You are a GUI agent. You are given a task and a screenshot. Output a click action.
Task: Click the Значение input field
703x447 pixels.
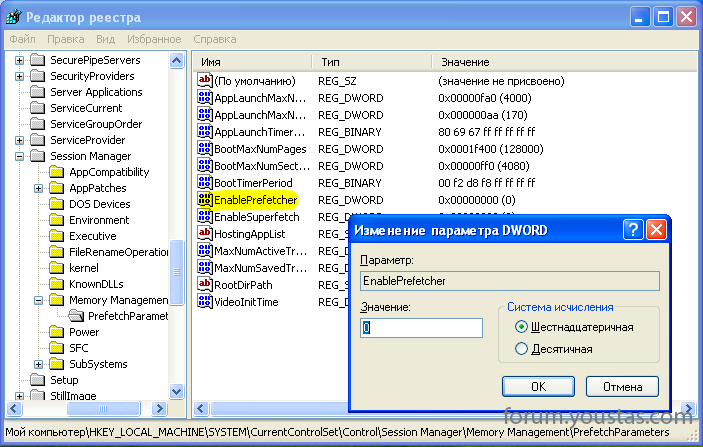click(421, 328)
